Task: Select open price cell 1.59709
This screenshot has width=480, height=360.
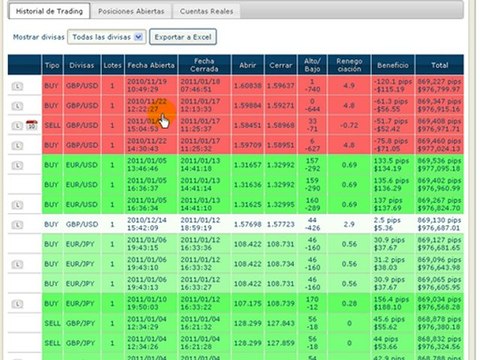Action: click(248, 145)
